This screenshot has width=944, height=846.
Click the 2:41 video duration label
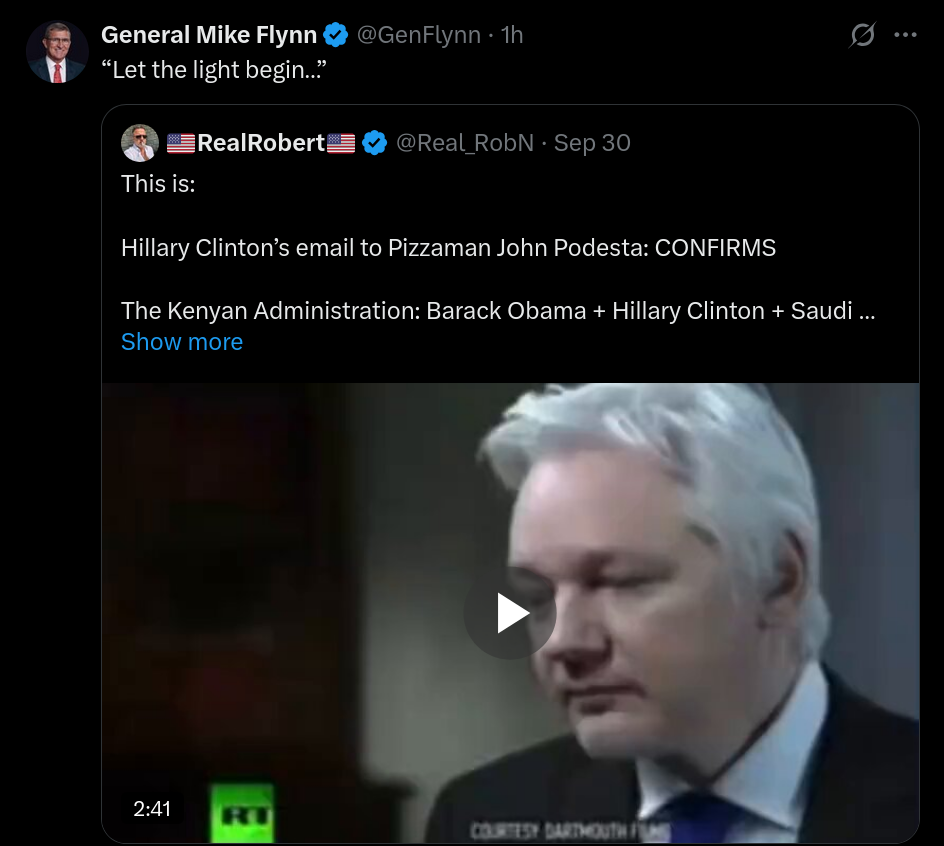152,809
